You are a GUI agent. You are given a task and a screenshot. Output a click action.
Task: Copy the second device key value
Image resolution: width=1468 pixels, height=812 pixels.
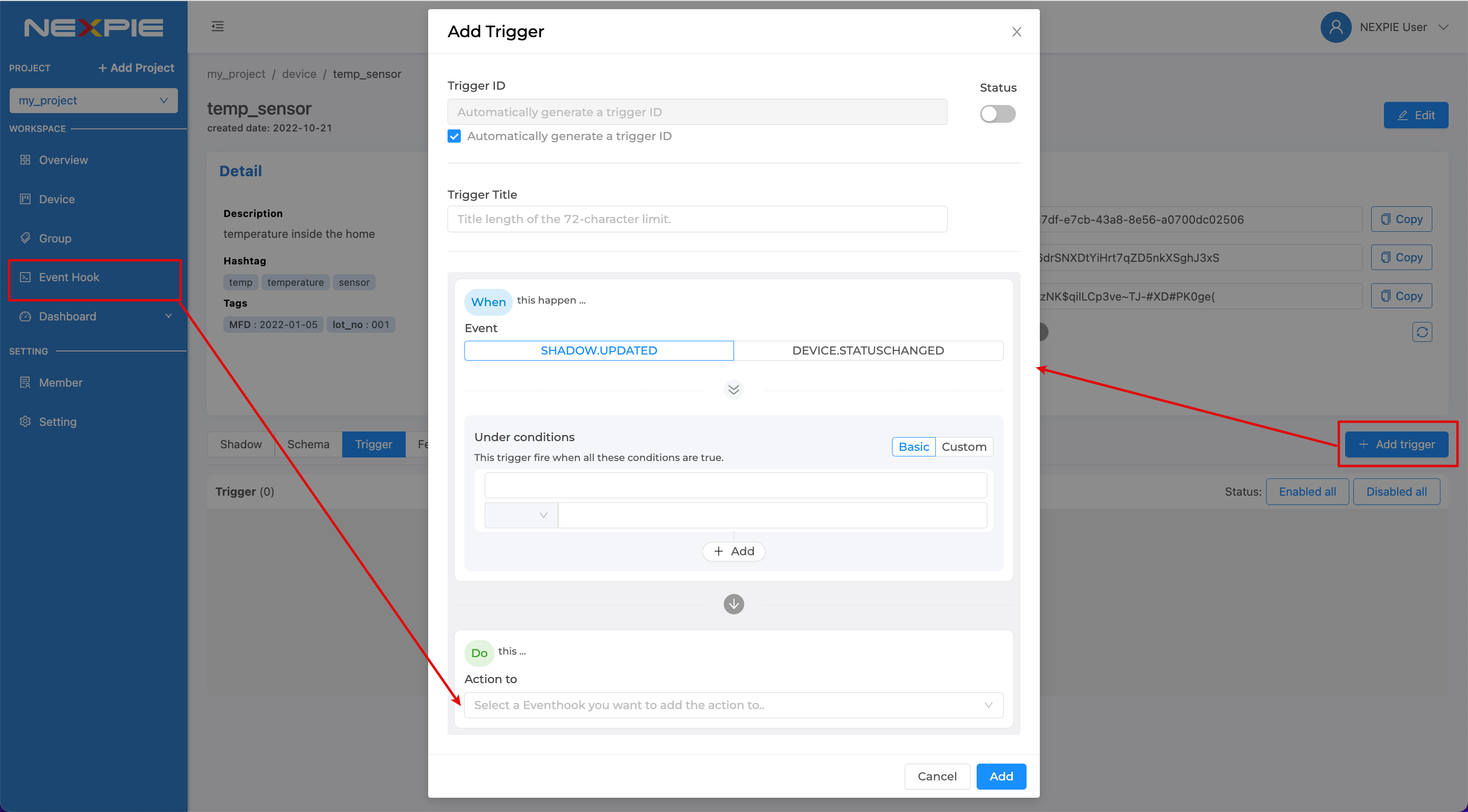pos(1401,257)
